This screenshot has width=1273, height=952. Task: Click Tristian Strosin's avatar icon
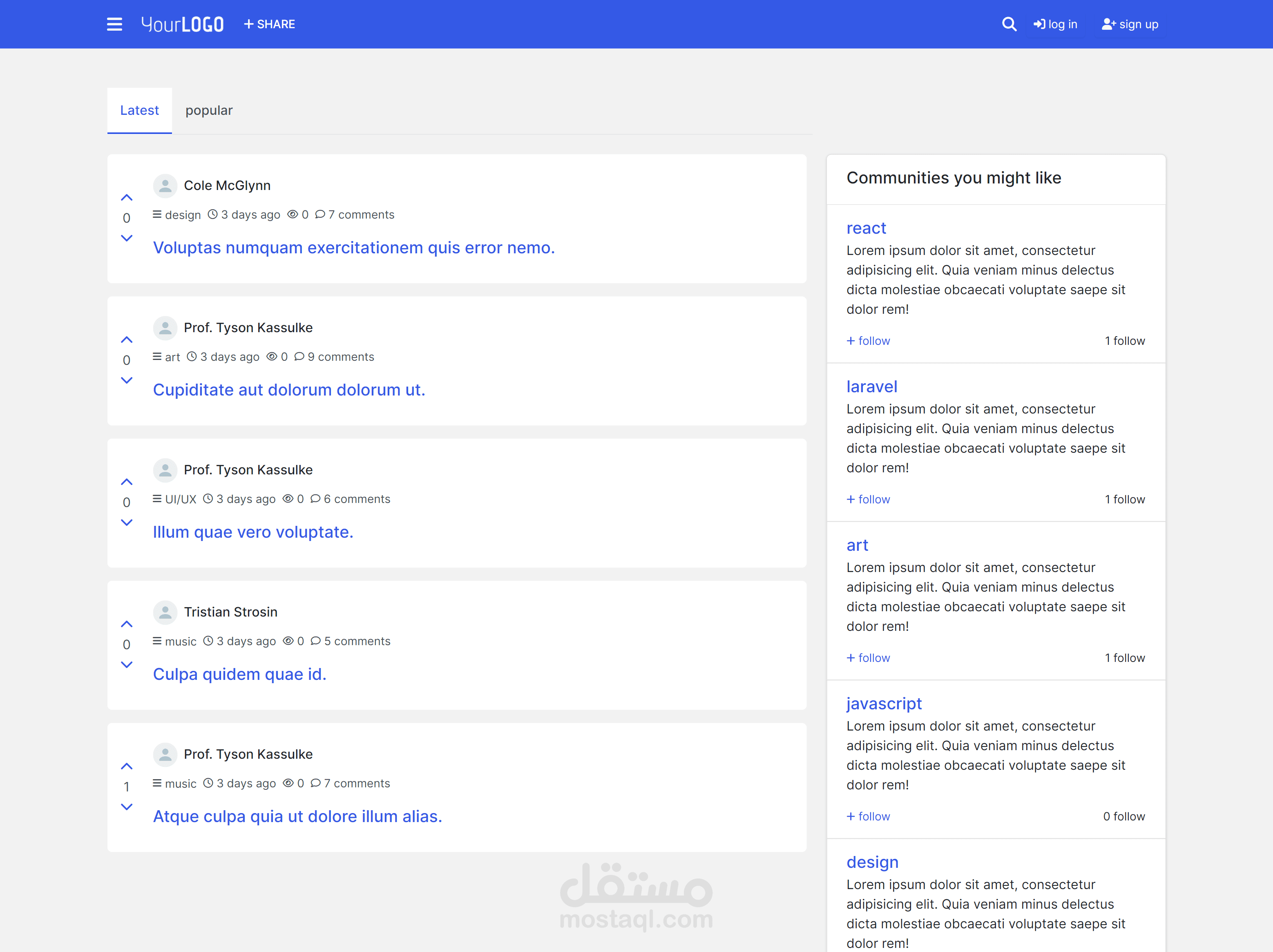[x=165, y=612]
